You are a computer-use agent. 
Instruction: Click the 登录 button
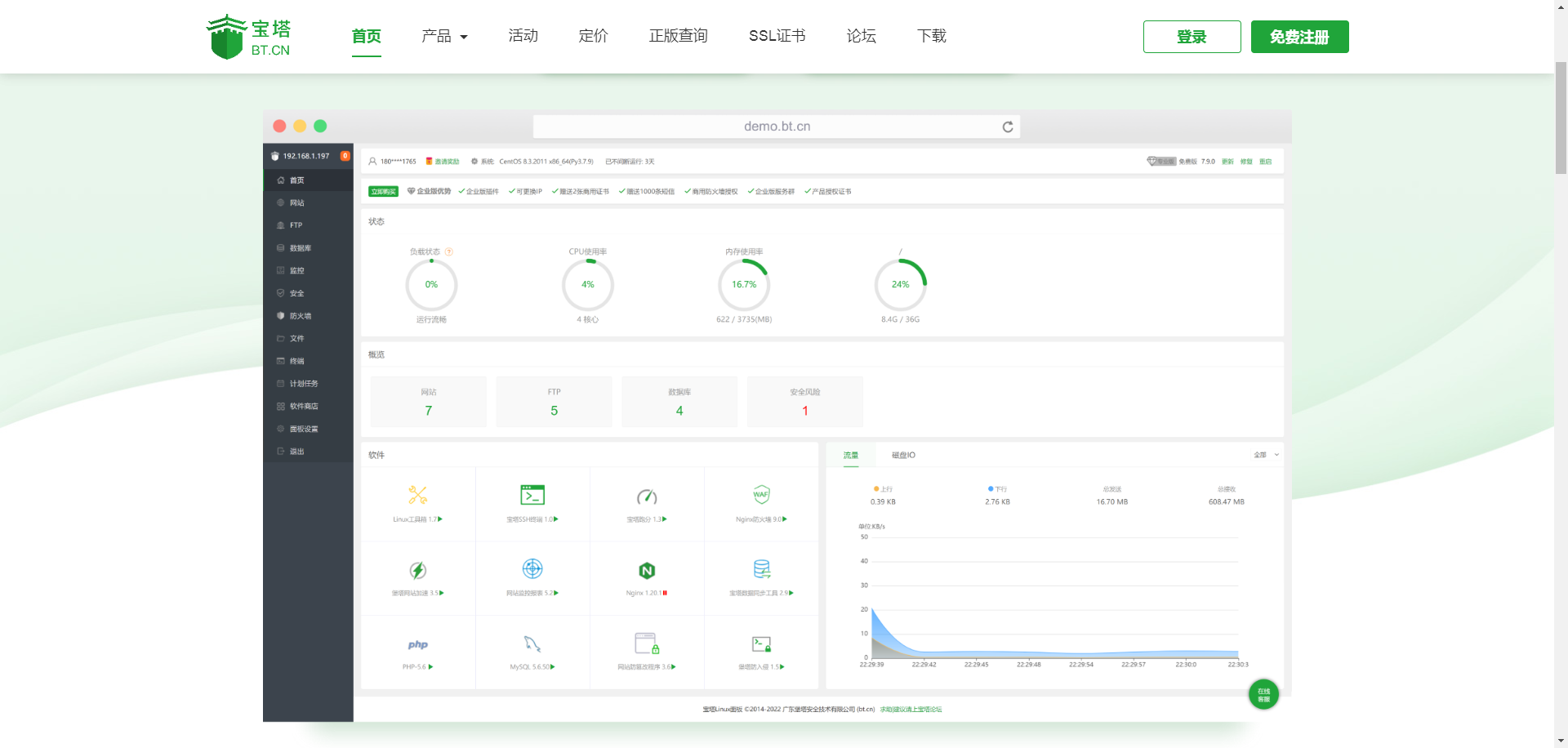point(1192,37)
